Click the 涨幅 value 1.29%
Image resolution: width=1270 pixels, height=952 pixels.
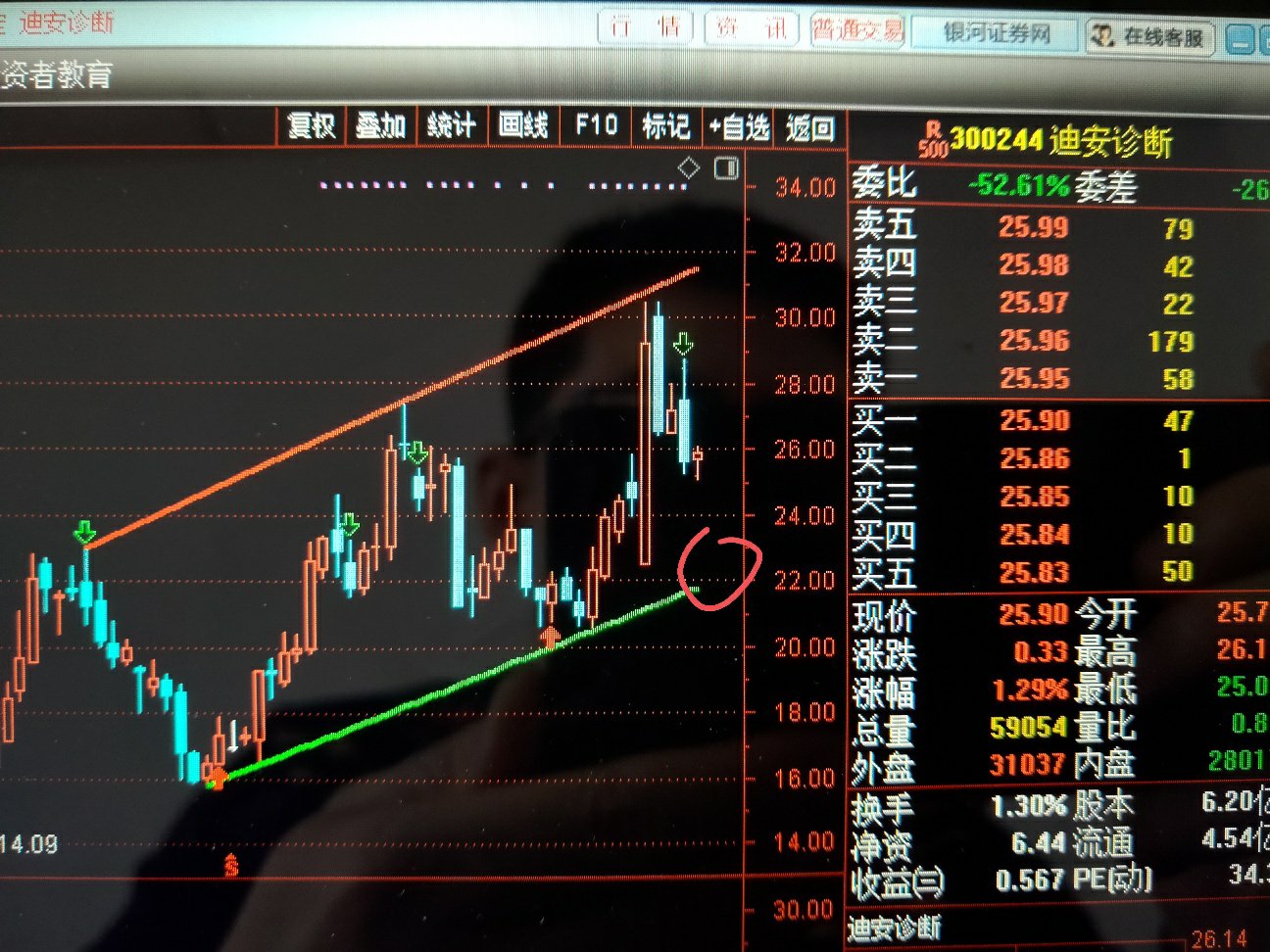click(x=1031, y=690)
